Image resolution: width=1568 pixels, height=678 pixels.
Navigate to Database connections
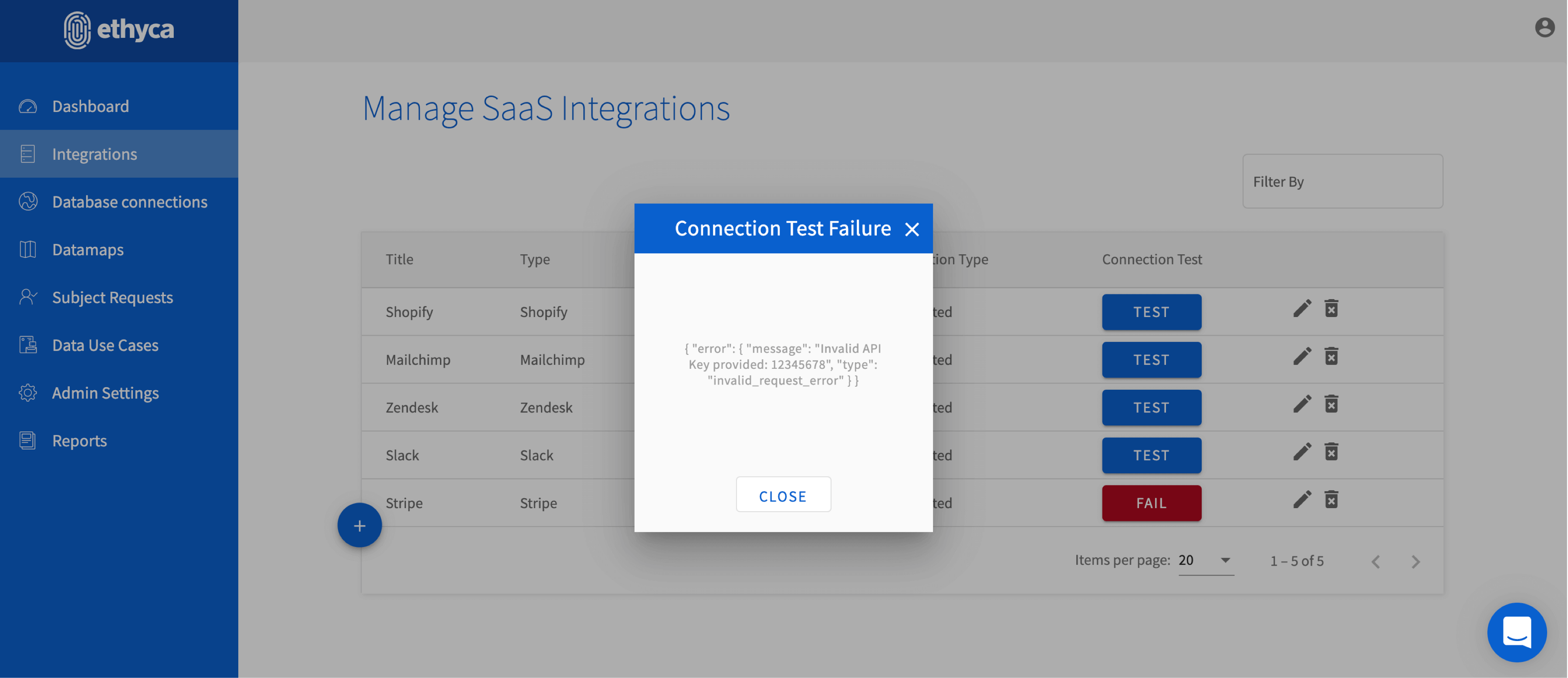[130, 202]
